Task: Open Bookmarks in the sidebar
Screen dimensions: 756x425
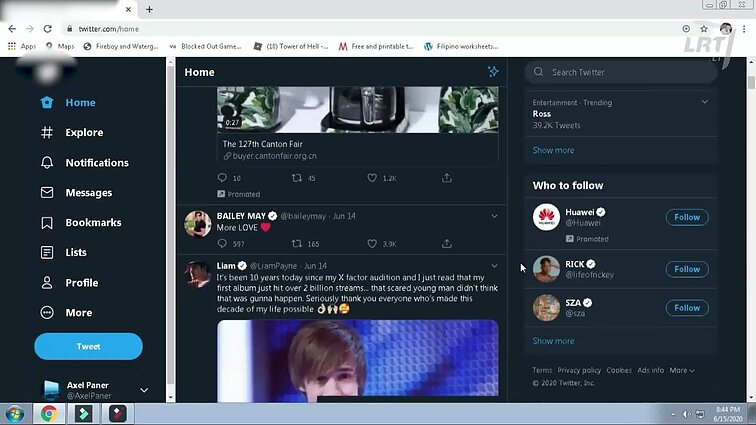Action: pyautogui.click(x=81, y=222)
